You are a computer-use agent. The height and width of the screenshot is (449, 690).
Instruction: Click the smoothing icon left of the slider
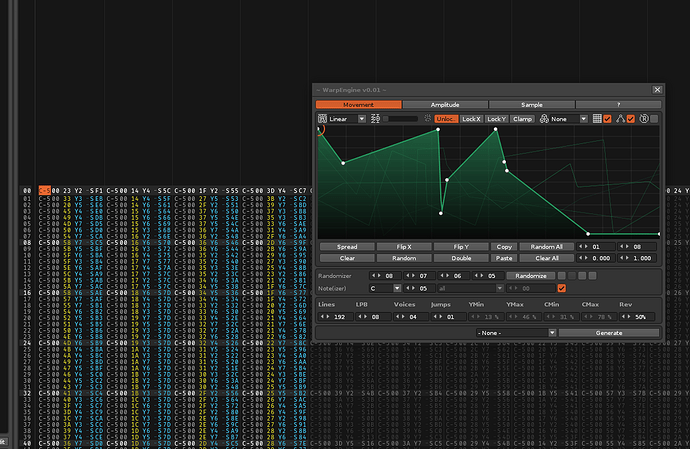[375, 118]
